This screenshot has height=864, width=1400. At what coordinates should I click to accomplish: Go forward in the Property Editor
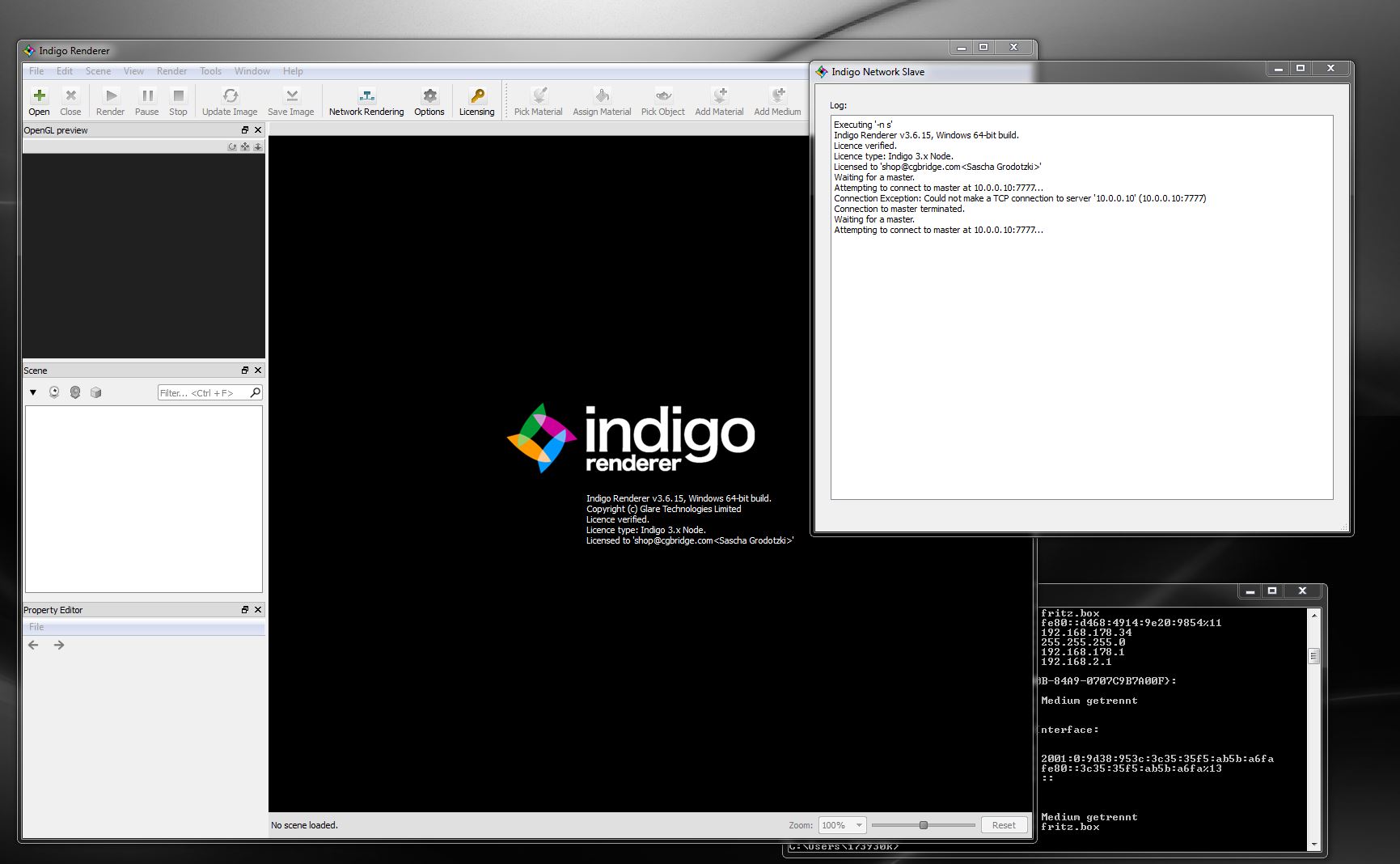59,646
